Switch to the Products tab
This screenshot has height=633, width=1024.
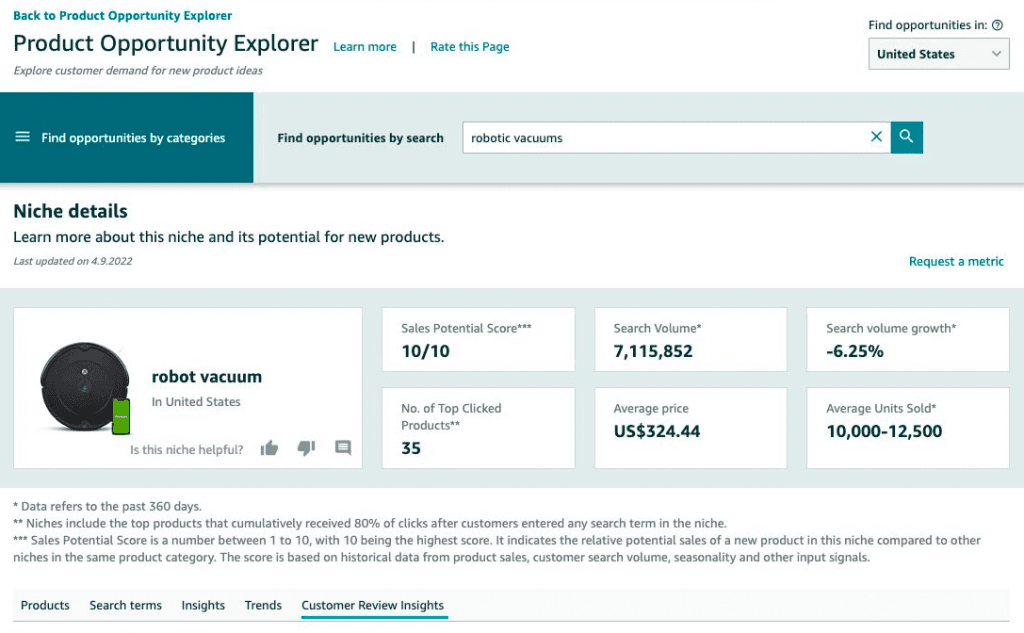pyautogui.click(x=45, y=605)
